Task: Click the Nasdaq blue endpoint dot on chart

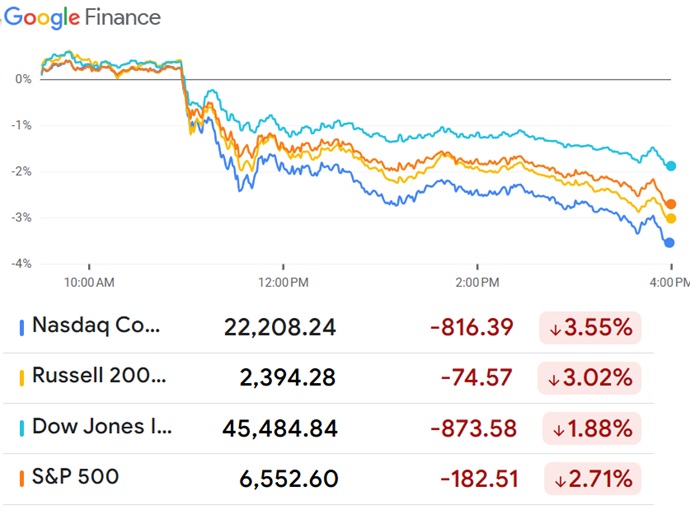Action: (x=670, y=242)
